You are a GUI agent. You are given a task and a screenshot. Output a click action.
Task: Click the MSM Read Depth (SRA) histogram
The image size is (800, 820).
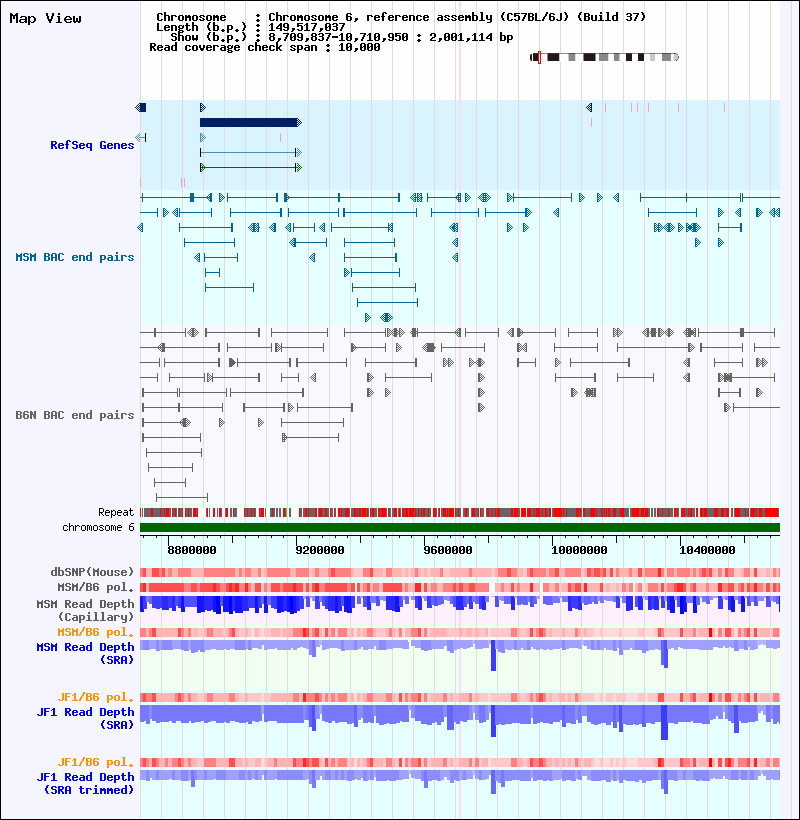[460, 655]
